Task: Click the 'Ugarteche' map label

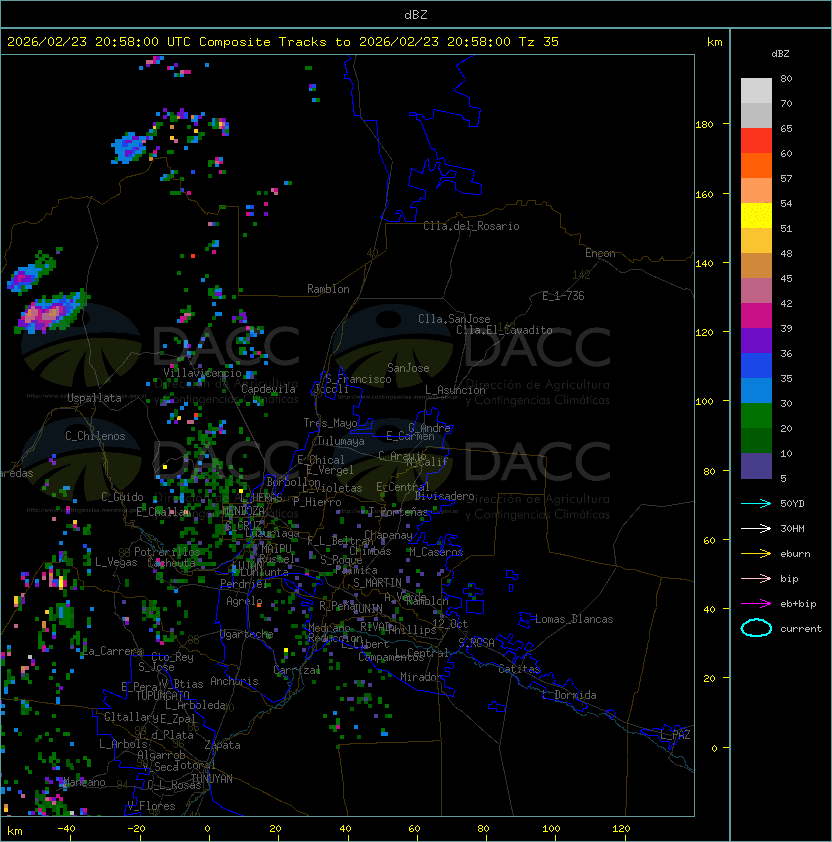Action: (247, 634)
